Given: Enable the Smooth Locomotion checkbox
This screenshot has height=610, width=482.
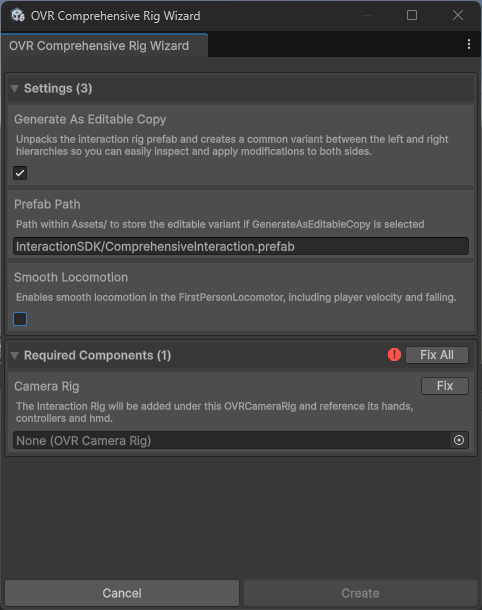Looking at the screenshot, I should coord(20,319).
